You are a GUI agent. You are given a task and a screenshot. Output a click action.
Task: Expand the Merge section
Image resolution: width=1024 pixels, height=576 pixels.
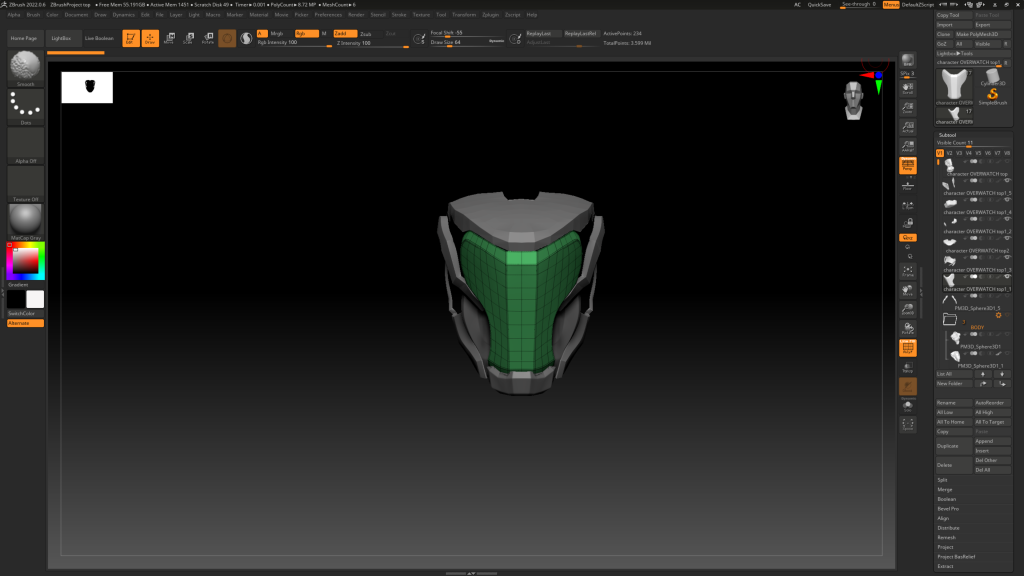coord(944,490)
